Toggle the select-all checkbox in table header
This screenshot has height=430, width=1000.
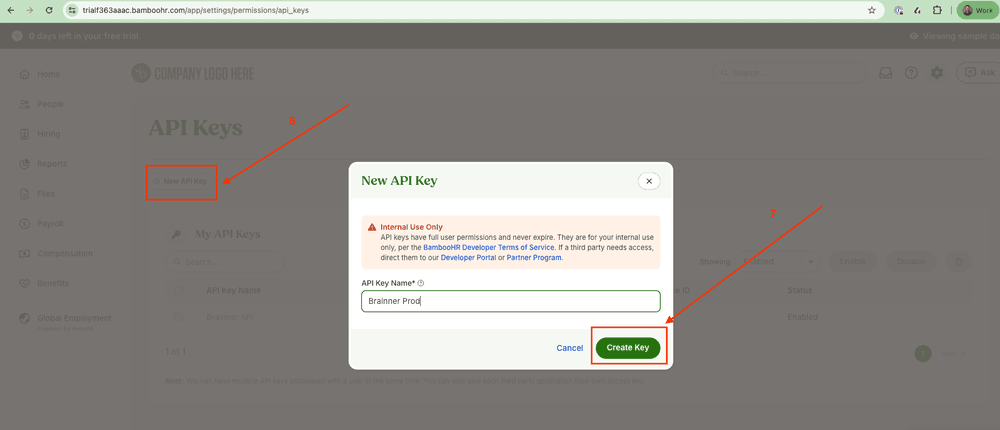coord(179,290)
